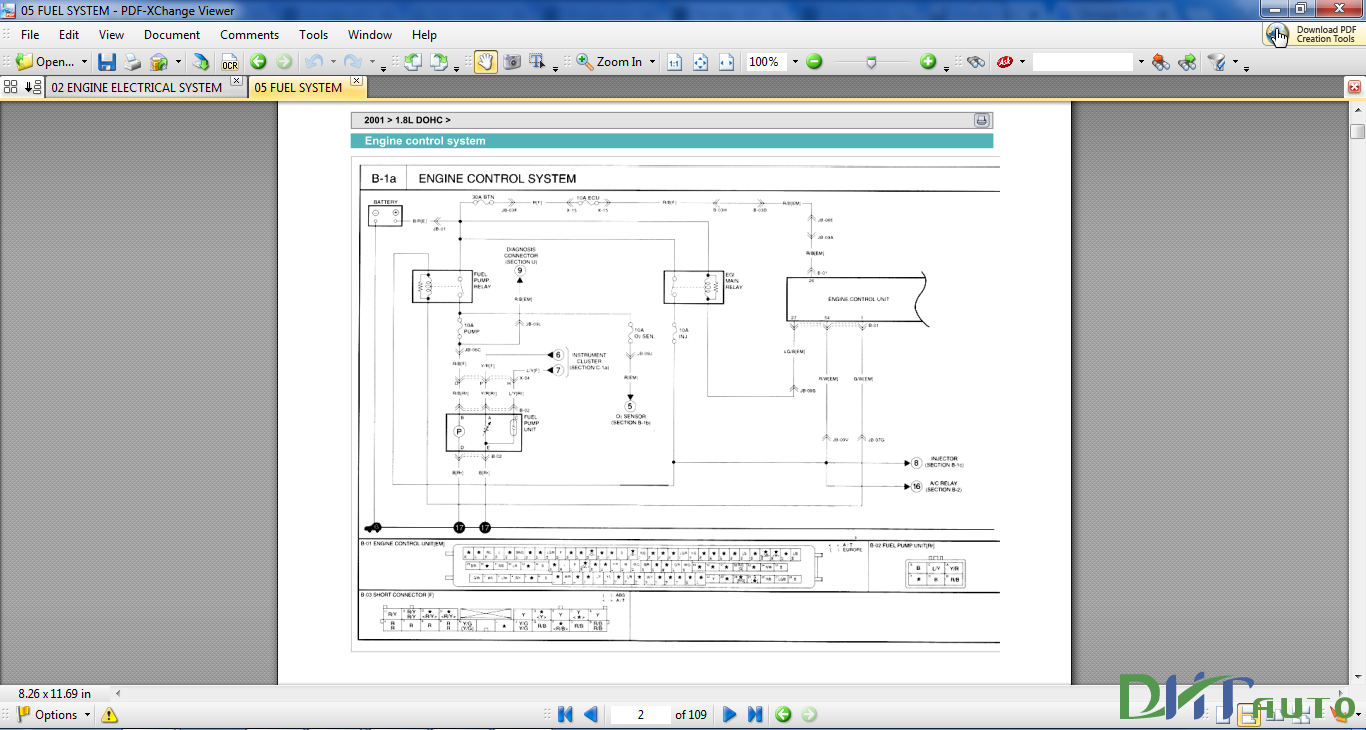The height and width of the screenshot is (730, 1366).
Task: Select the 05 FUEL SYSTEM tab
Action: 298,87
